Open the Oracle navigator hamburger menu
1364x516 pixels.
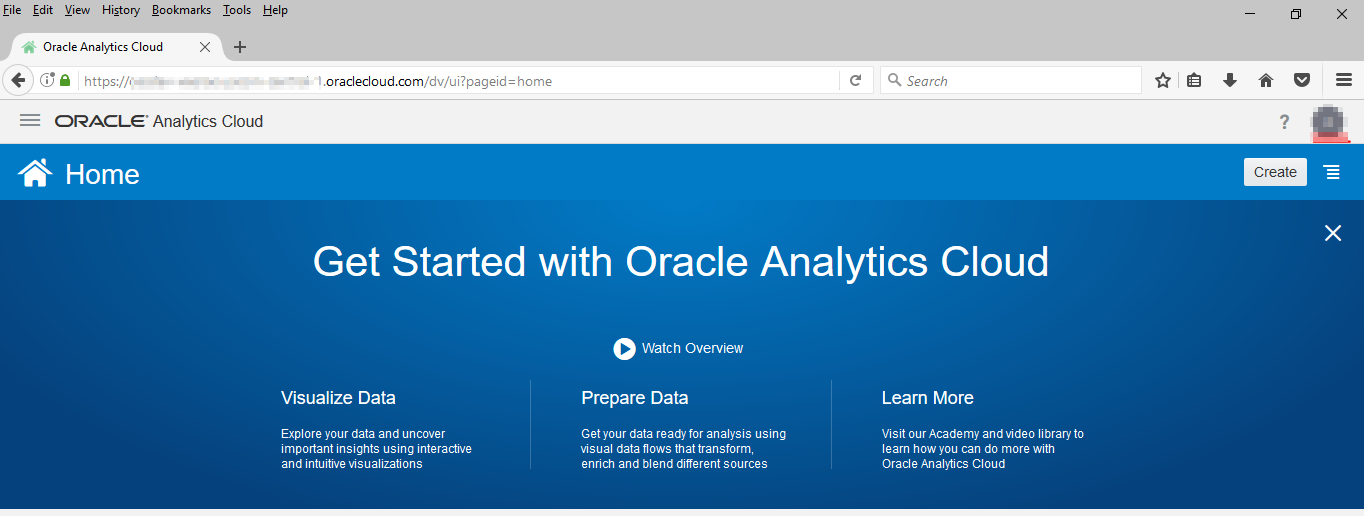click(x=30, y=120)
